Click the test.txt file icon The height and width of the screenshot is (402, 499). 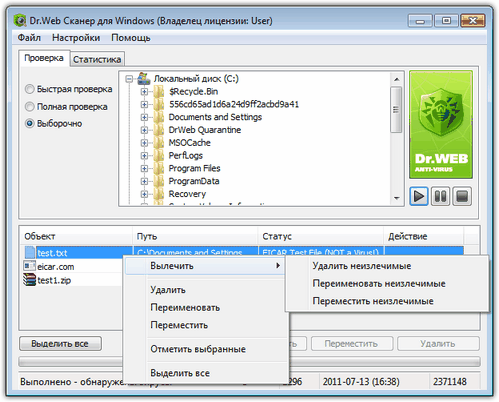[x=30, y=252]
